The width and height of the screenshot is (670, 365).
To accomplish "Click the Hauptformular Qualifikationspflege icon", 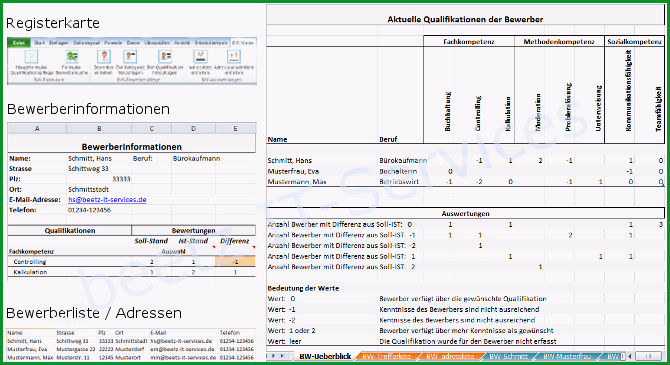I will pos(31,57).
